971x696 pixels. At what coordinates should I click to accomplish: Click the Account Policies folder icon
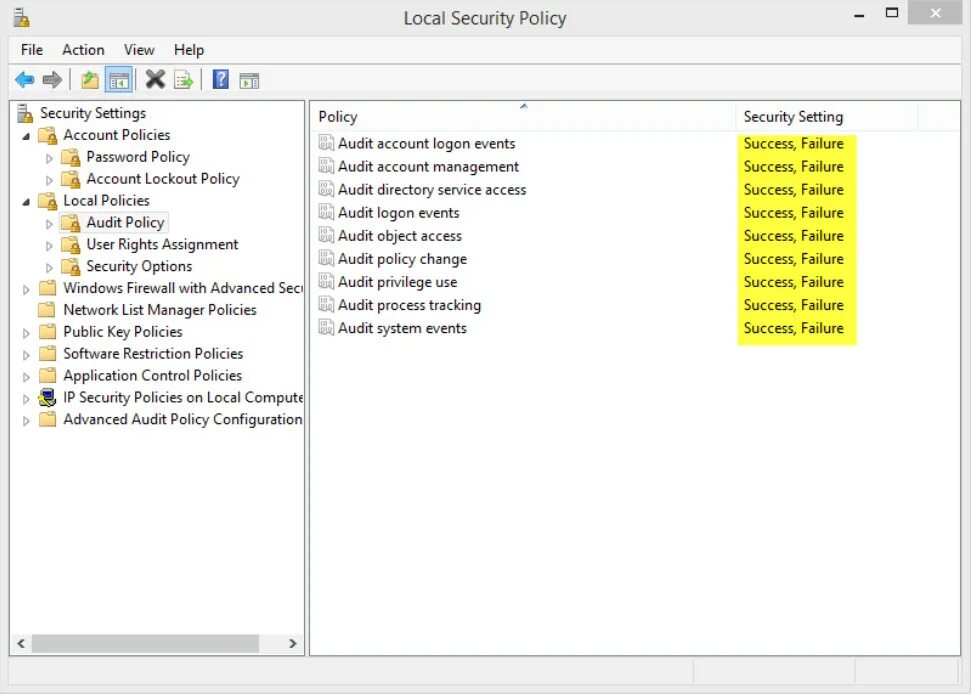(48, 135)
